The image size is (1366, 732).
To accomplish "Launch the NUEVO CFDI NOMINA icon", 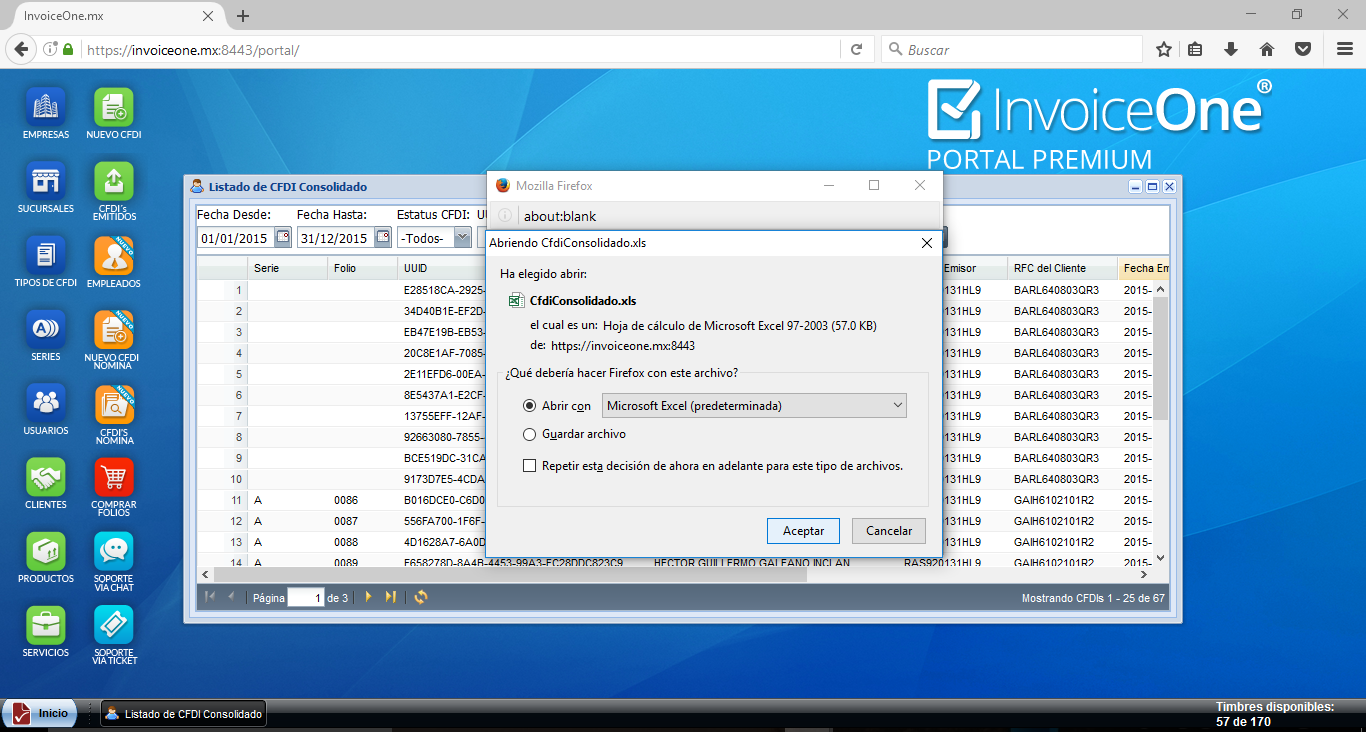I will pyautogui.click(x=114, y=330).
